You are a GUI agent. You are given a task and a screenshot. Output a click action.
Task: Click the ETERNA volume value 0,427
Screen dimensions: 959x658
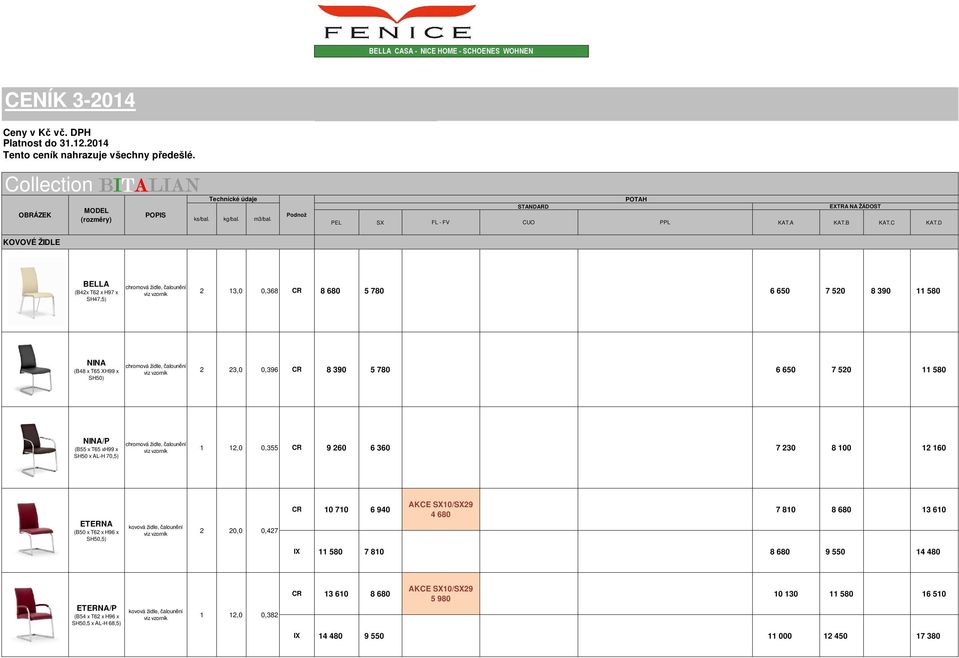[269, 531]
